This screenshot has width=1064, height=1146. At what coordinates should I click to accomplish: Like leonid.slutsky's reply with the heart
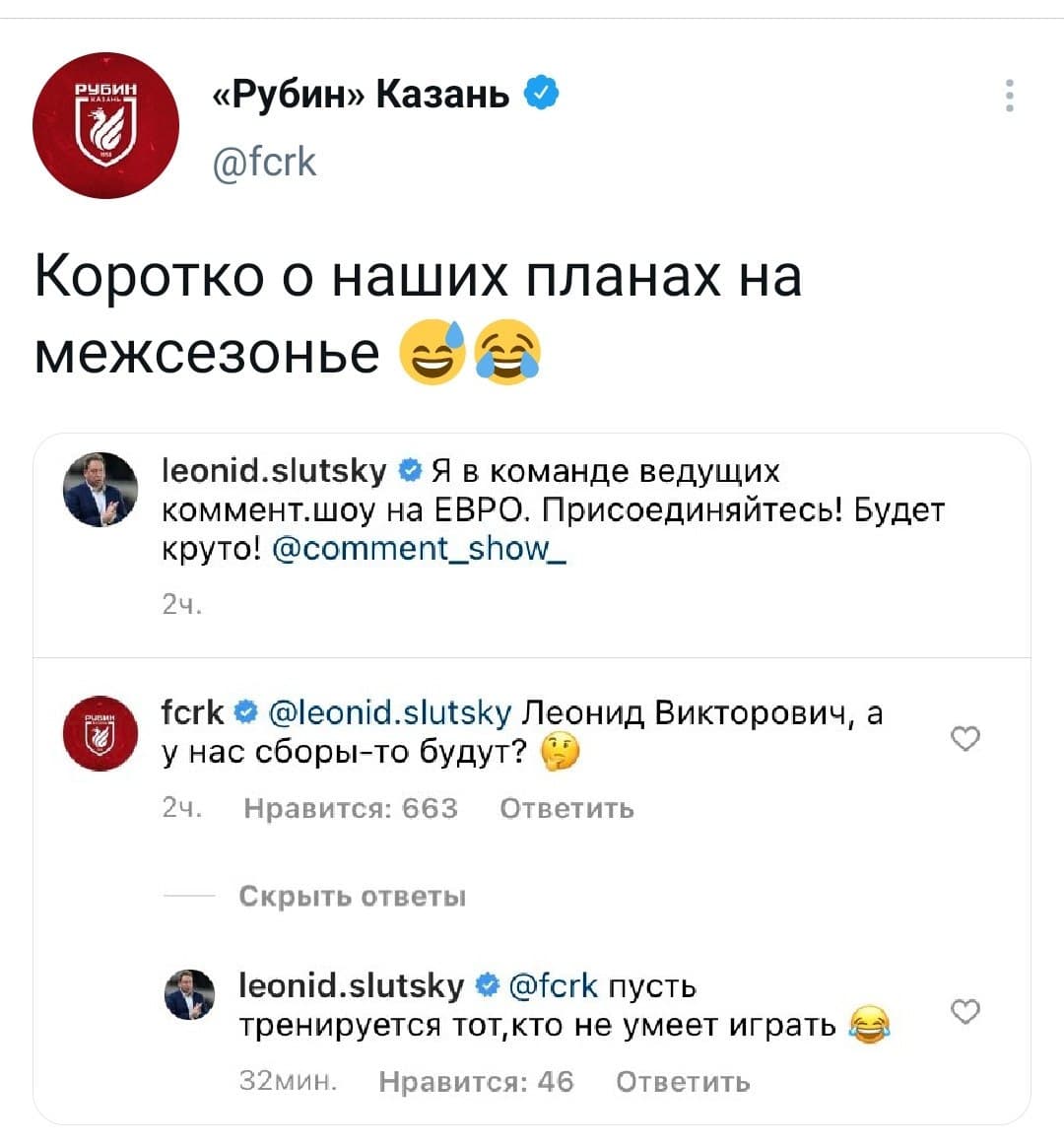[x=966, y=1012]
